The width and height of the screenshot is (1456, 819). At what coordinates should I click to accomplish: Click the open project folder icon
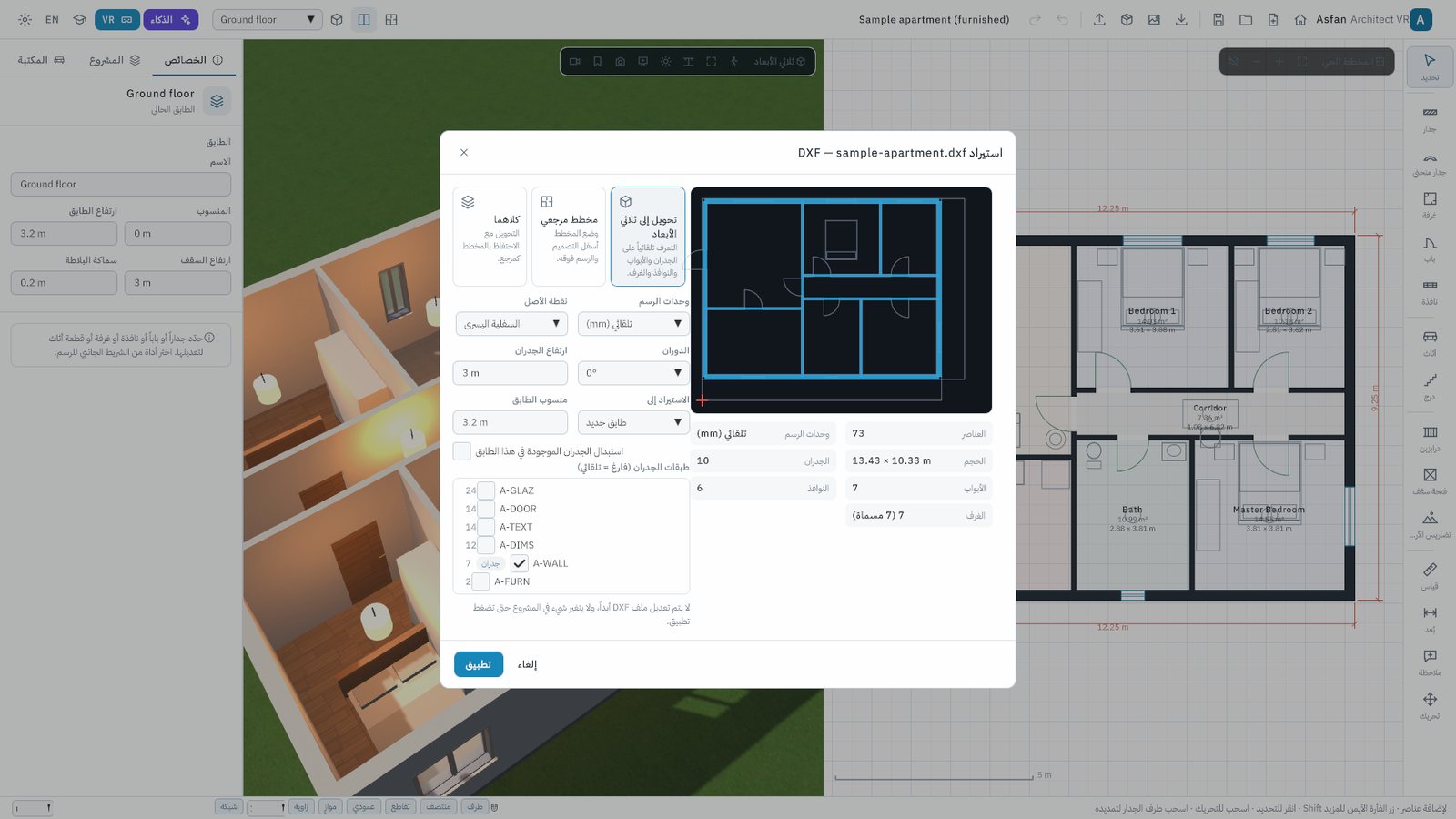tap(1246, 19)
